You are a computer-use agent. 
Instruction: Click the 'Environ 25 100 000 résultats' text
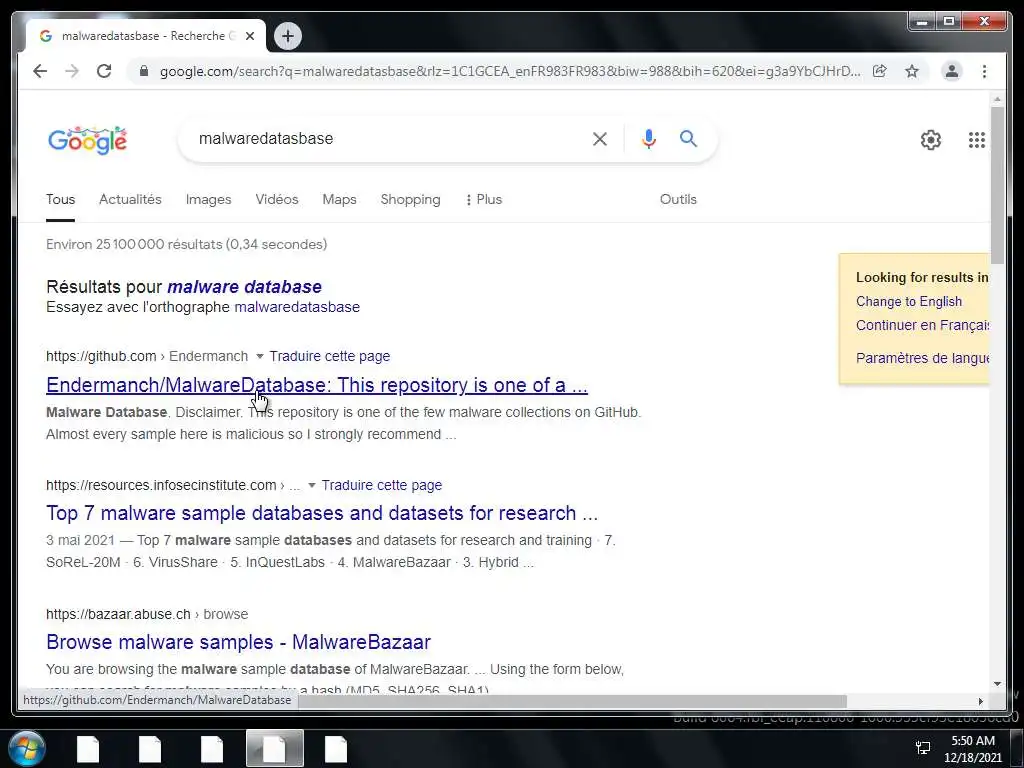click(187, 244)
